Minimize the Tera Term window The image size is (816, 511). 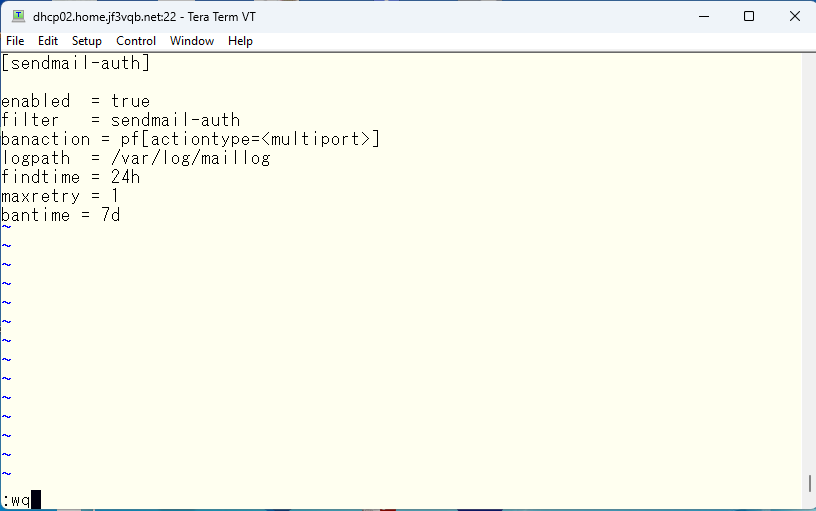pyautogui.click(x=704, y=17)
